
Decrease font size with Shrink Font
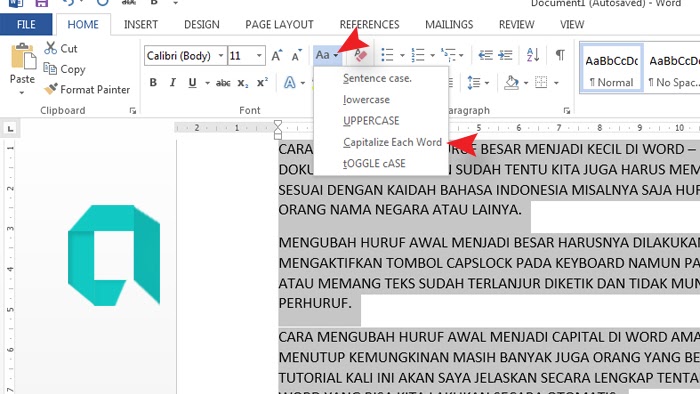(x=296, y=56)
